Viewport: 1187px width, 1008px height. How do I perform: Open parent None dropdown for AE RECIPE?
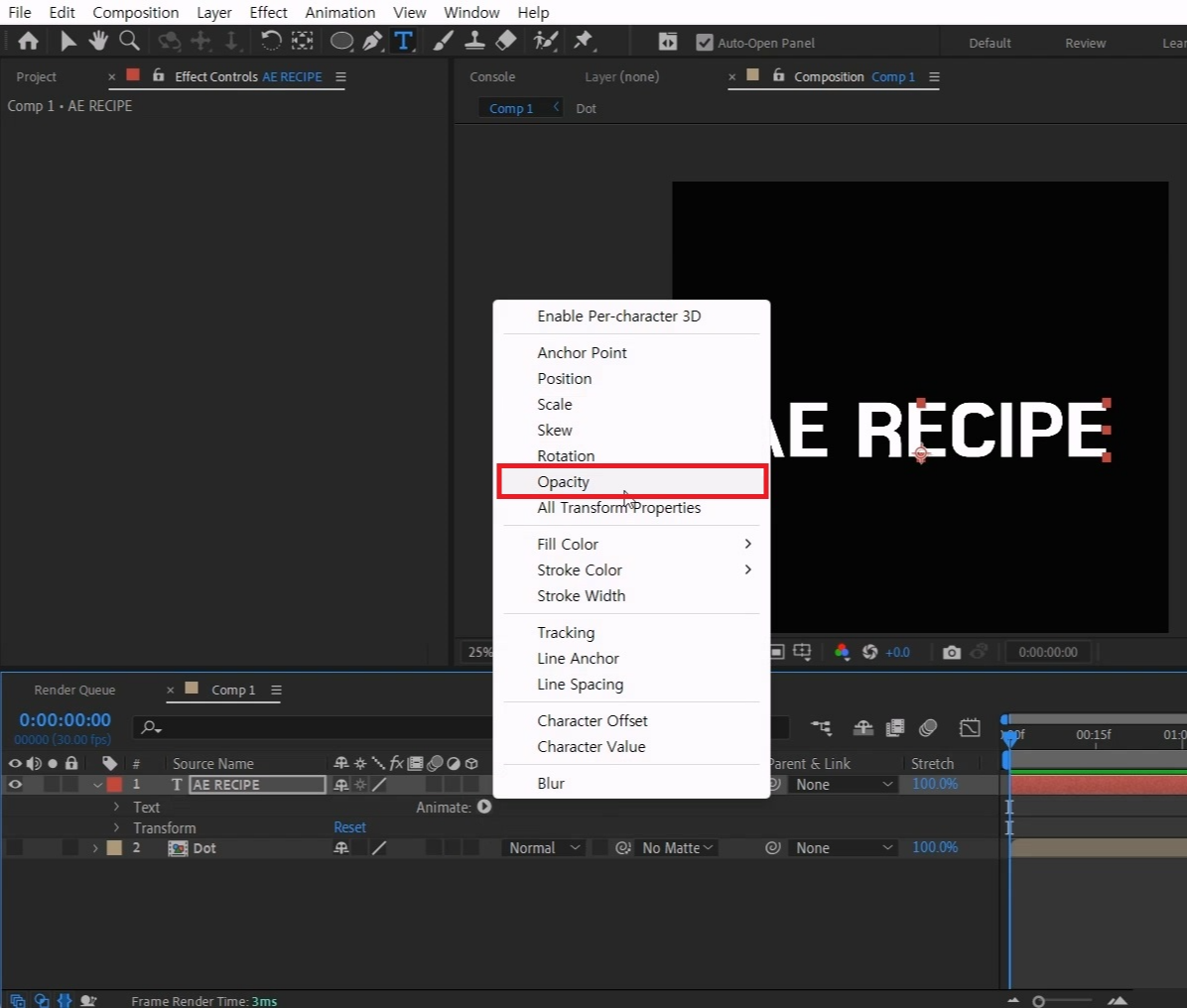843,785
